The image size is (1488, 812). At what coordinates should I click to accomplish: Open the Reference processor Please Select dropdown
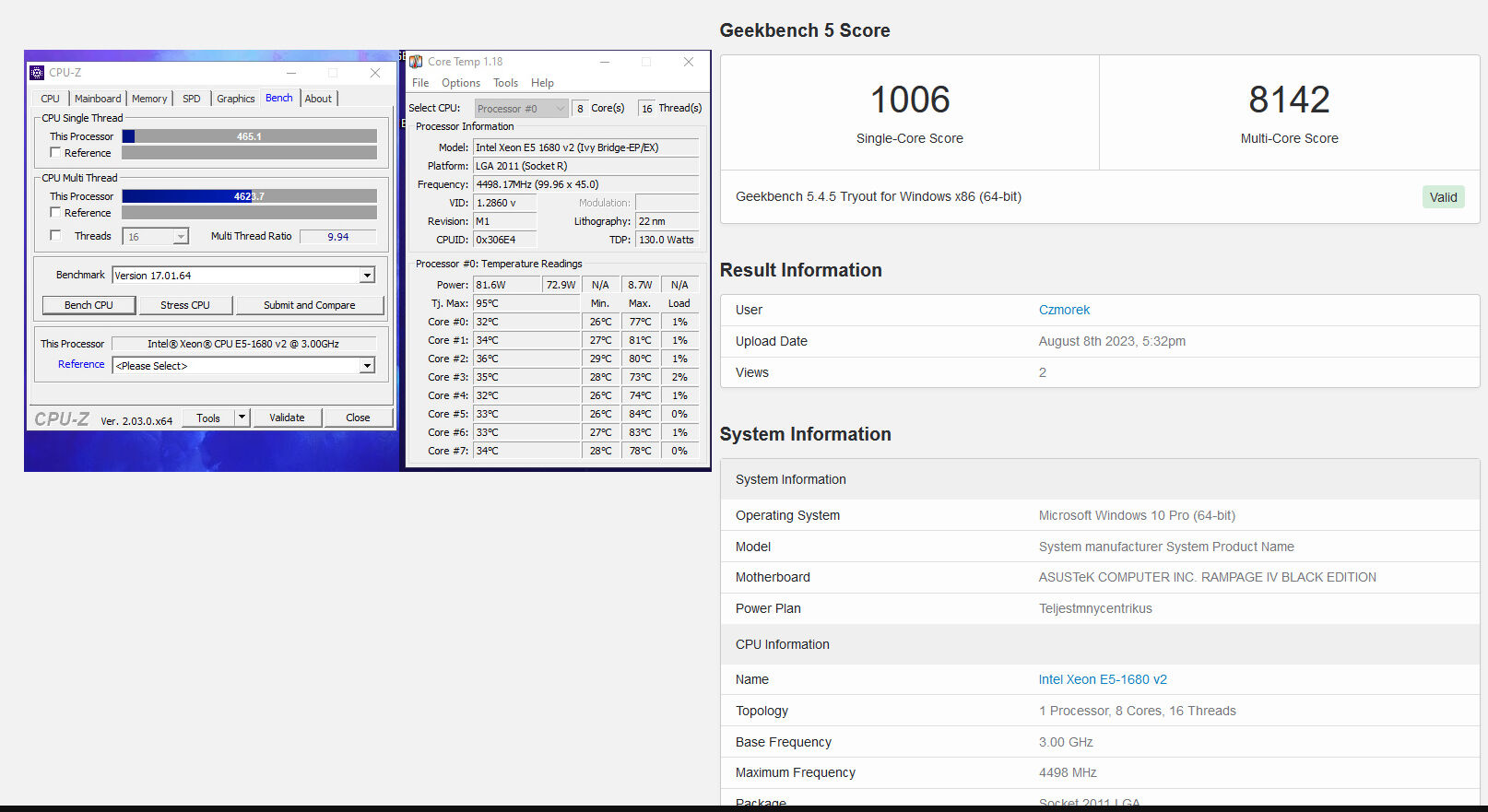(x=243, y=366)
